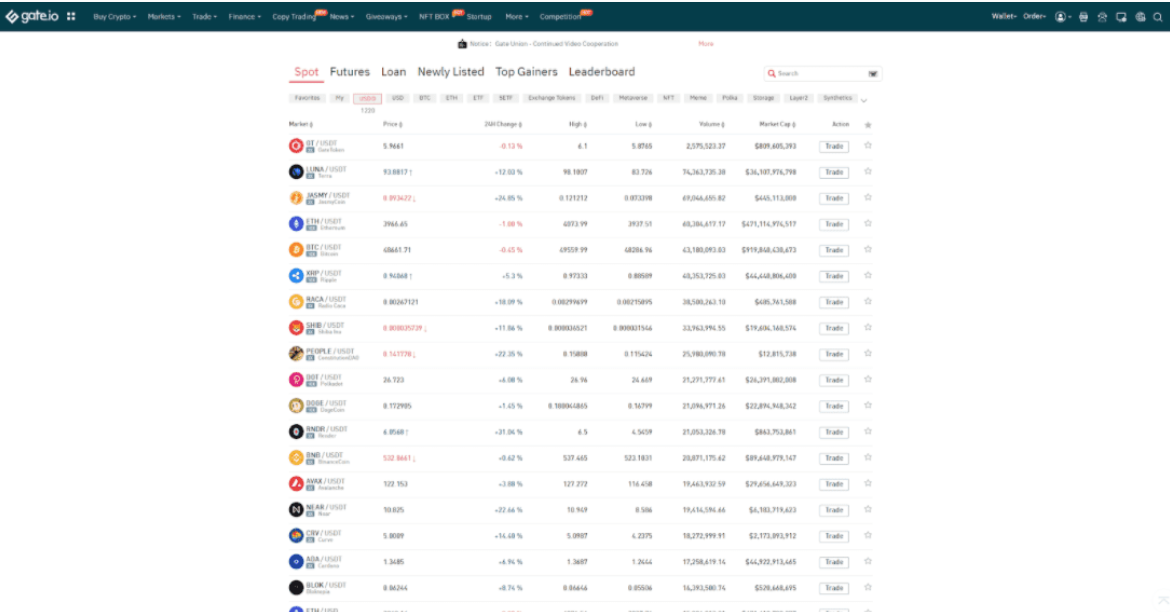Open NFT BOX in top bar
Image resolution: width=1170 pixels, height=612 pixels.
tap(434, 16)
